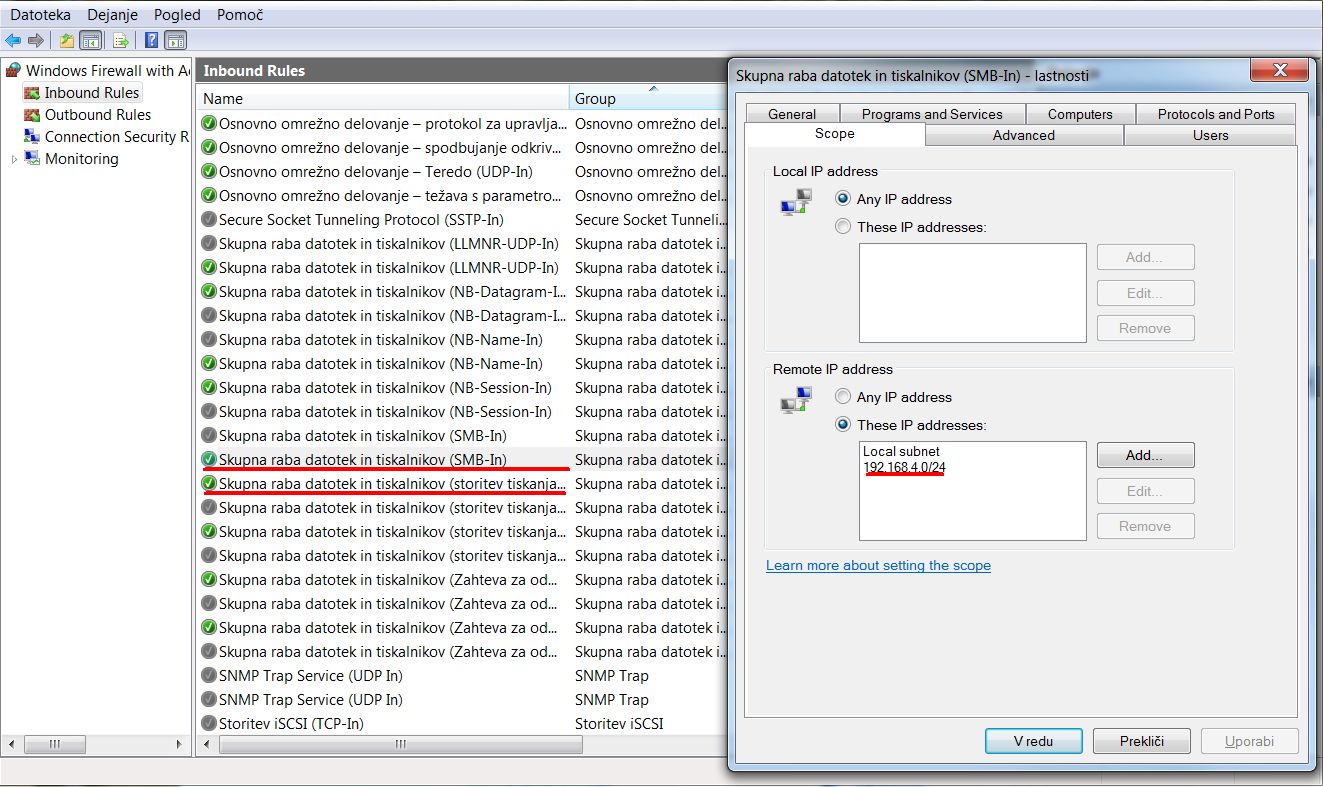Select Any IP address under Remote IP address

(843, 397)
